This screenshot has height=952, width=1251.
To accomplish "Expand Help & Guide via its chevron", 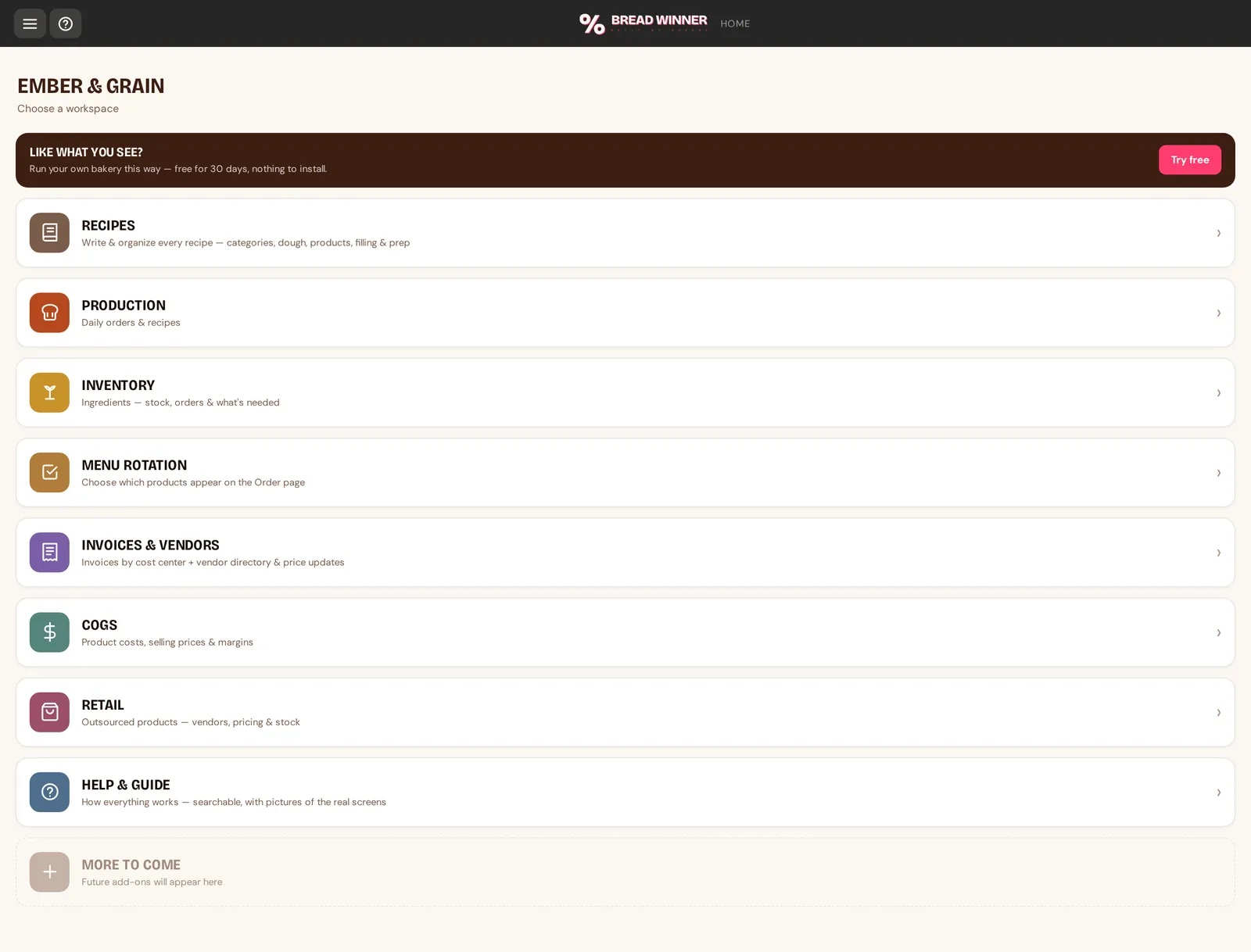I will click(1218, 793).
